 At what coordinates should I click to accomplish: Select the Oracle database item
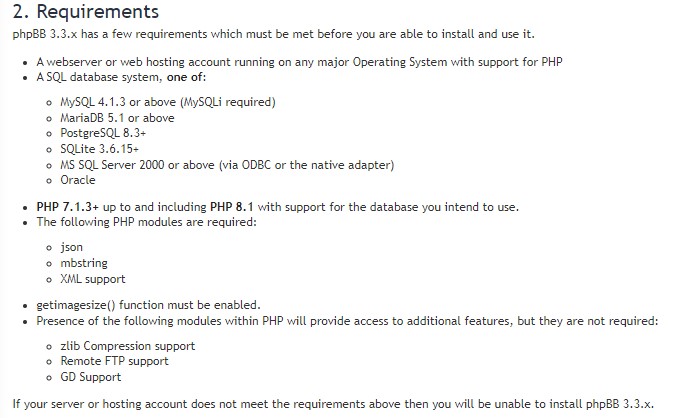(x=78, y=180)
